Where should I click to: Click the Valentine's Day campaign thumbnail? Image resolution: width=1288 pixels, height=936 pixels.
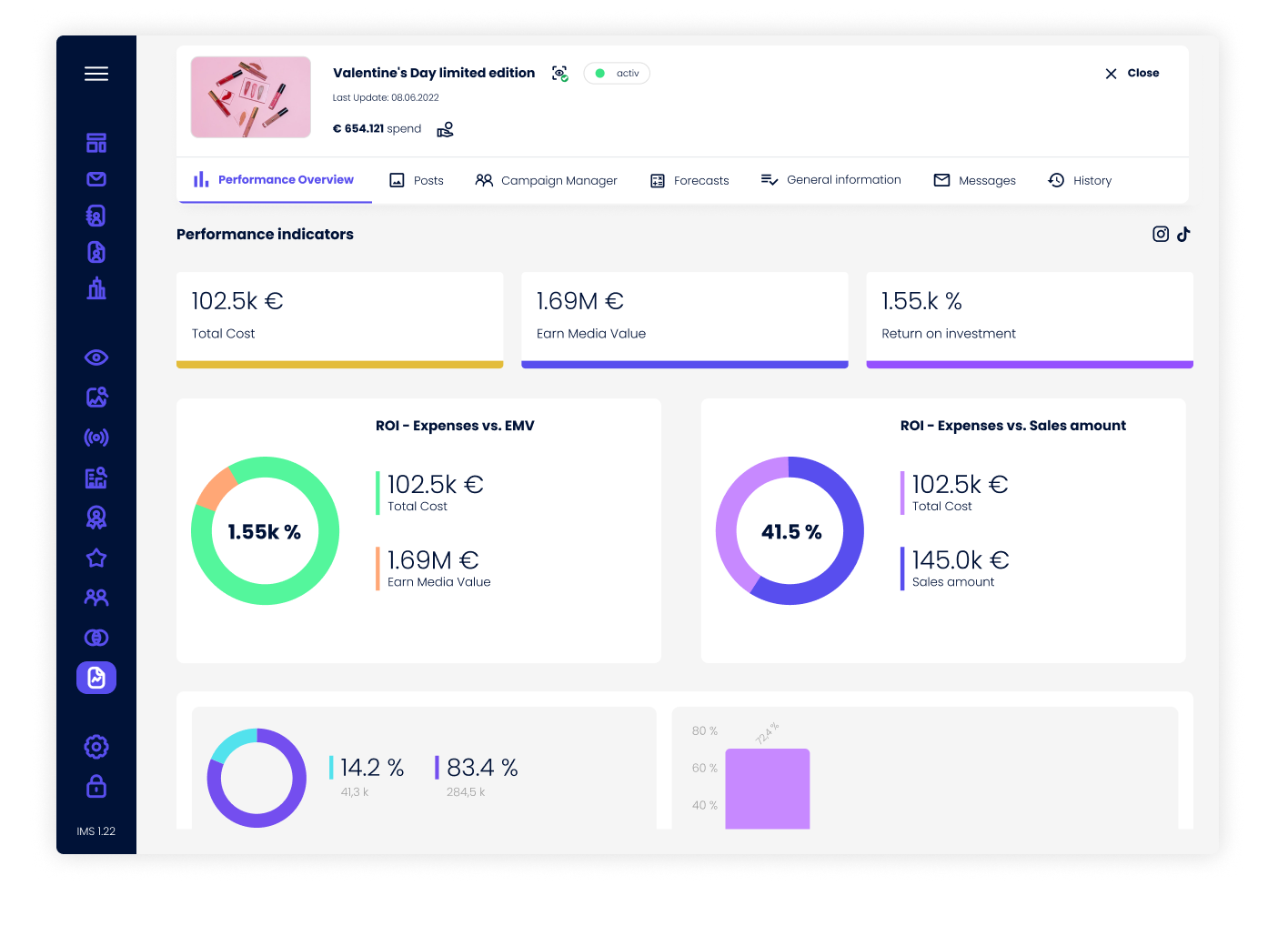coord(250,96)
